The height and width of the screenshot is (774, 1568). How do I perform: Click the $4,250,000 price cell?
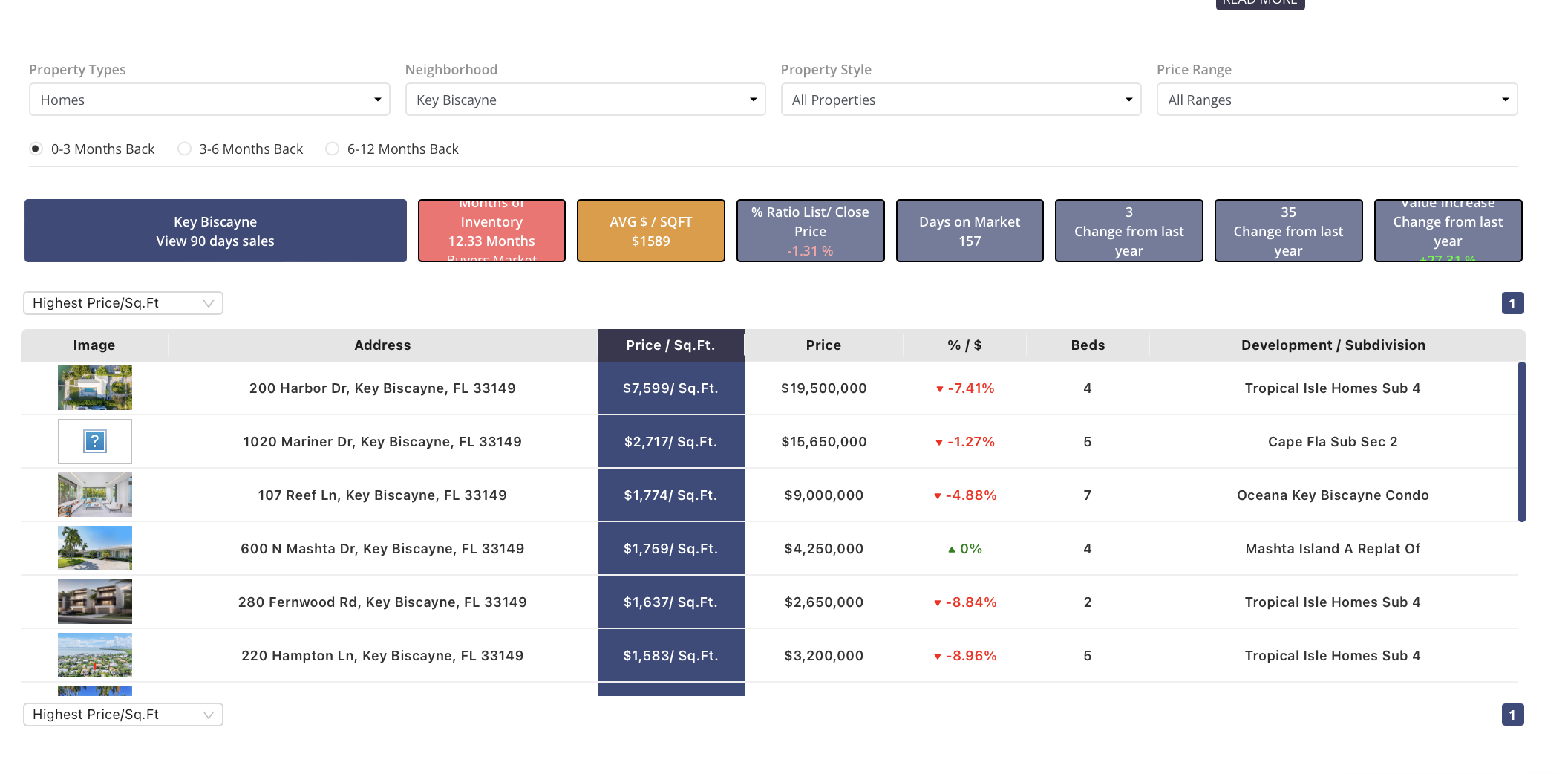click(x=824, y=549)
